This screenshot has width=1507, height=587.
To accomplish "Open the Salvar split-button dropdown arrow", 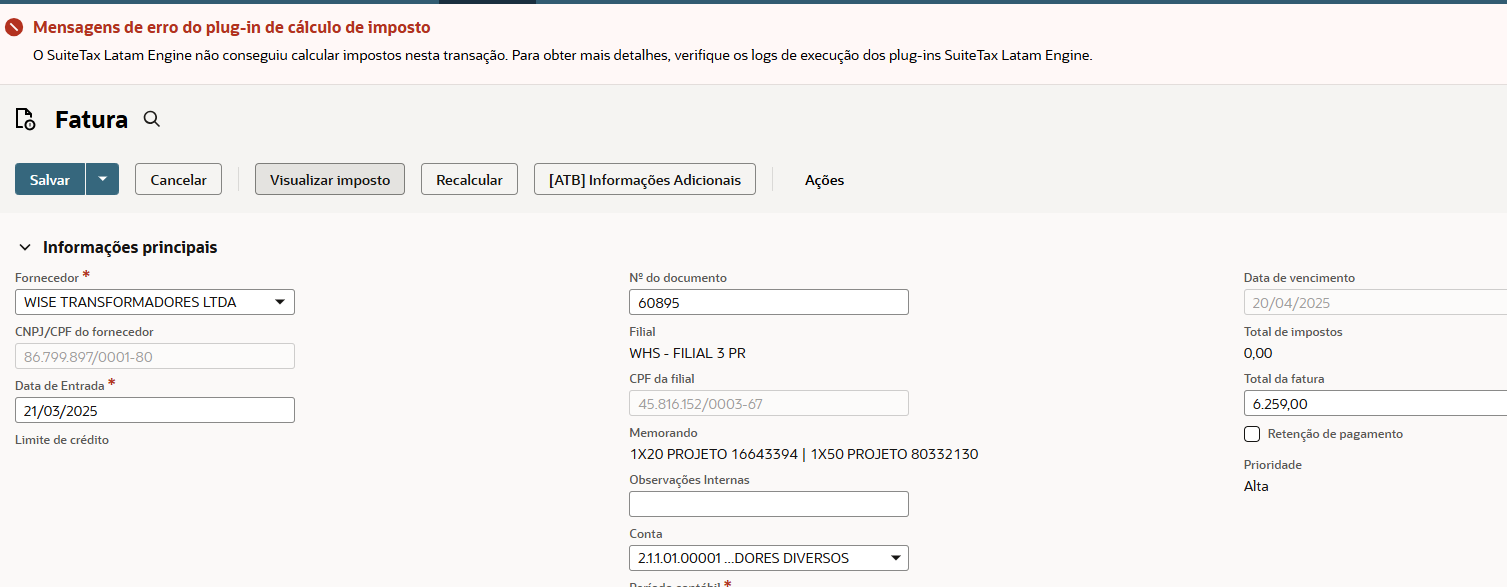I will click(x=103, y=180).
